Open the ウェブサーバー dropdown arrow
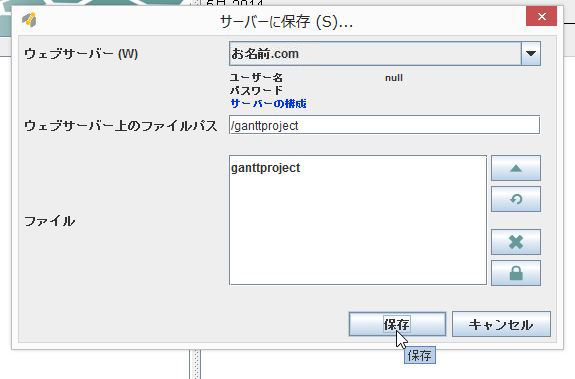The width and height of the screenshot is (575, 379). point(531,54)
